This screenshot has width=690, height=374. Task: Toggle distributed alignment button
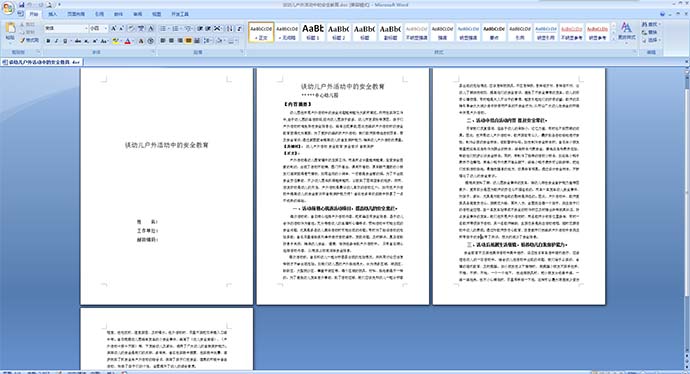click(x=197, y=41)
